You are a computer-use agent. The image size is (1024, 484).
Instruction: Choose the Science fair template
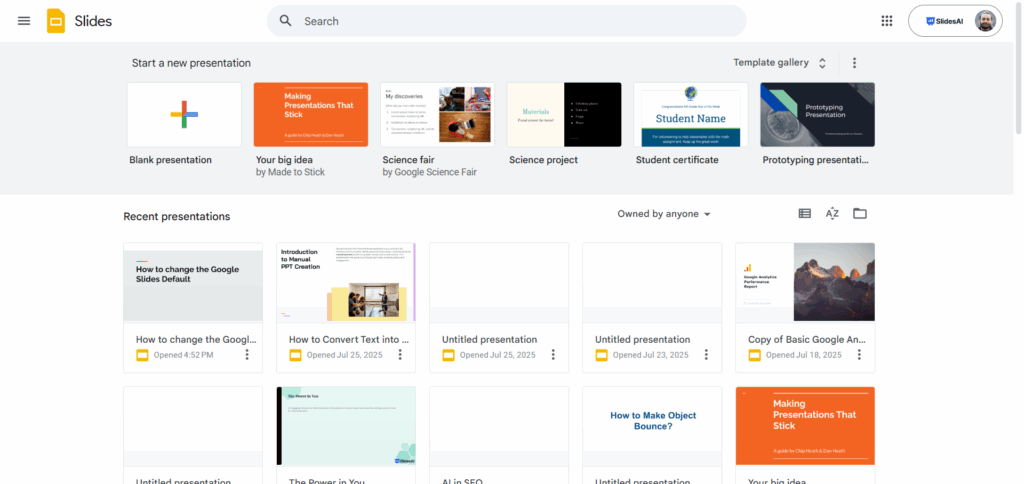(x=437, y=115)
